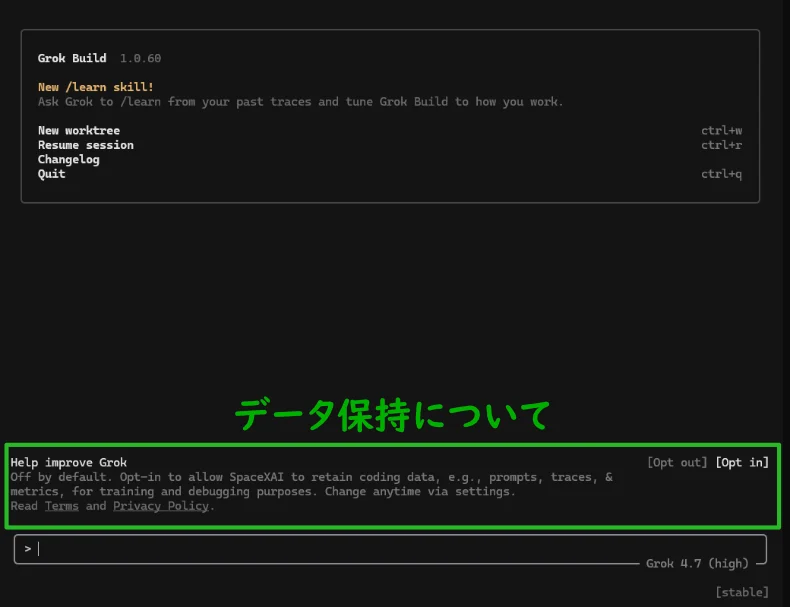This screenshot has width=790, height=607.
Task: Click the Help improve Grok heading
Action: point(69,462)
